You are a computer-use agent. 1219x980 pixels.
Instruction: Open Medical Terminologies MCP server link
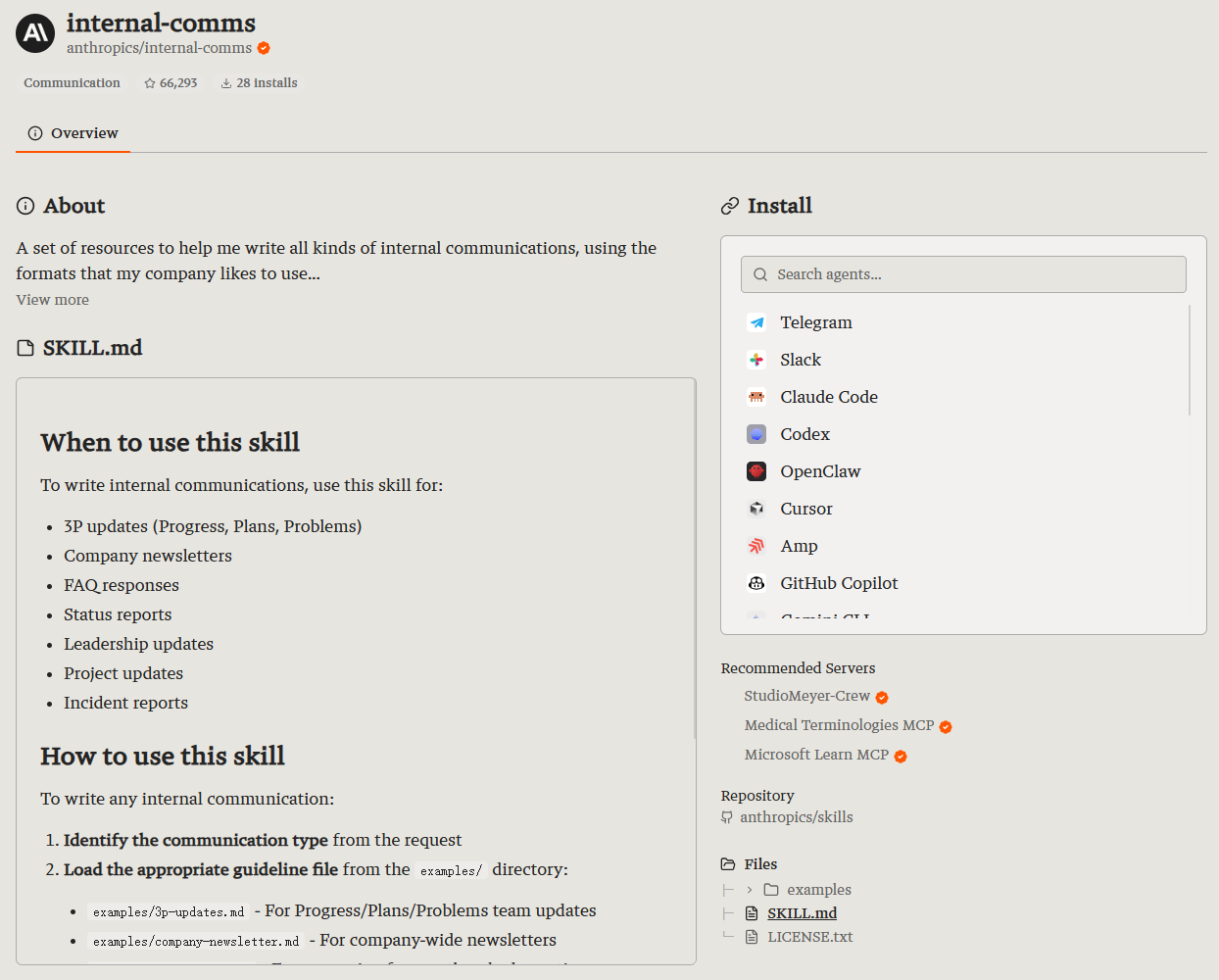click(840, 725)
